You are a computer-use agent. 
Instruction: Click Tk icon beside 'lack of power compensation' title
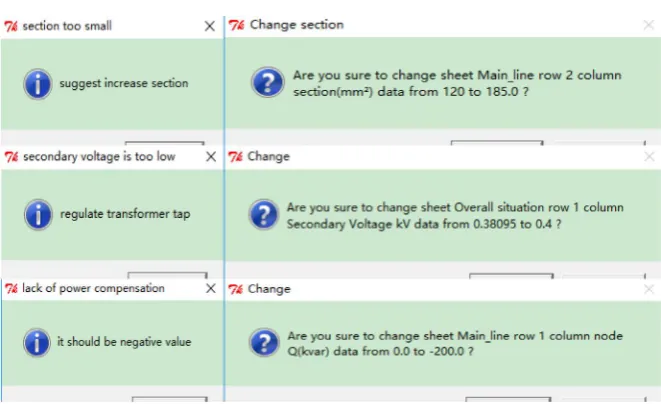click(x=11, y=288)
